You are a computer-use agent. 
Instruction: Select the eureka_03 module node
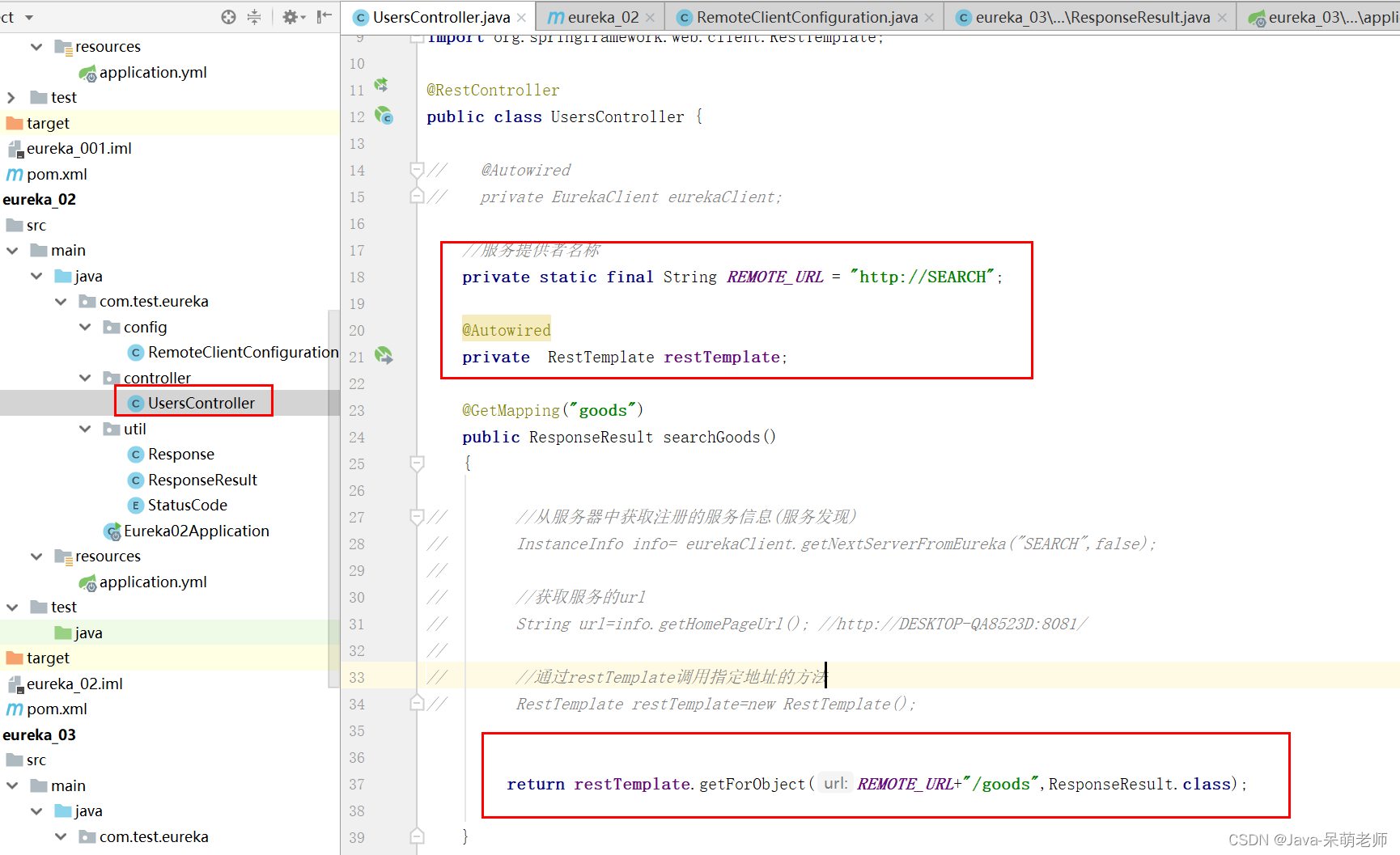39,734
